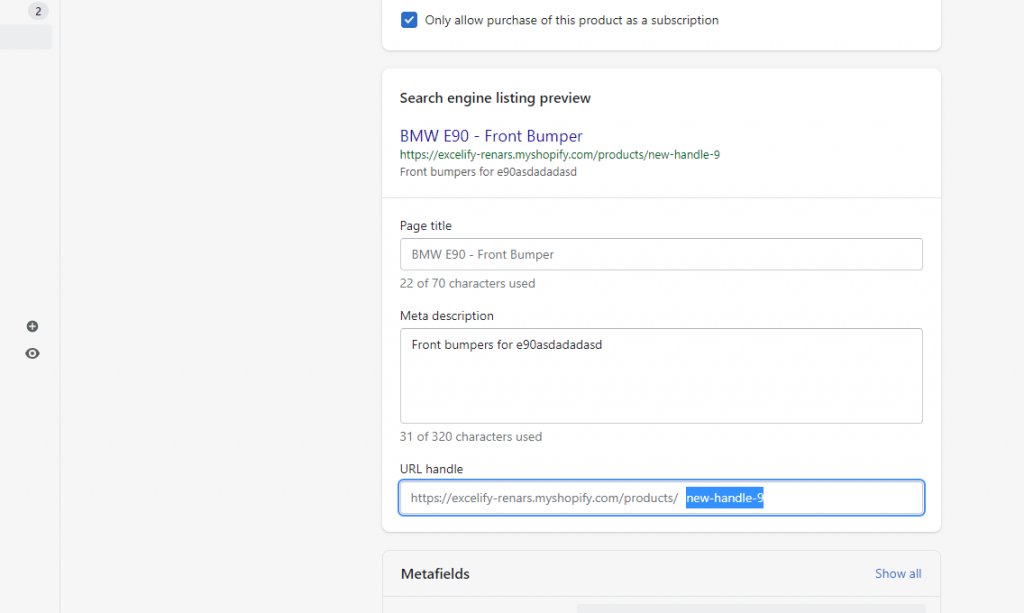Focus the Page title input field
The image size is (1024, 613).
click(660, 254)
